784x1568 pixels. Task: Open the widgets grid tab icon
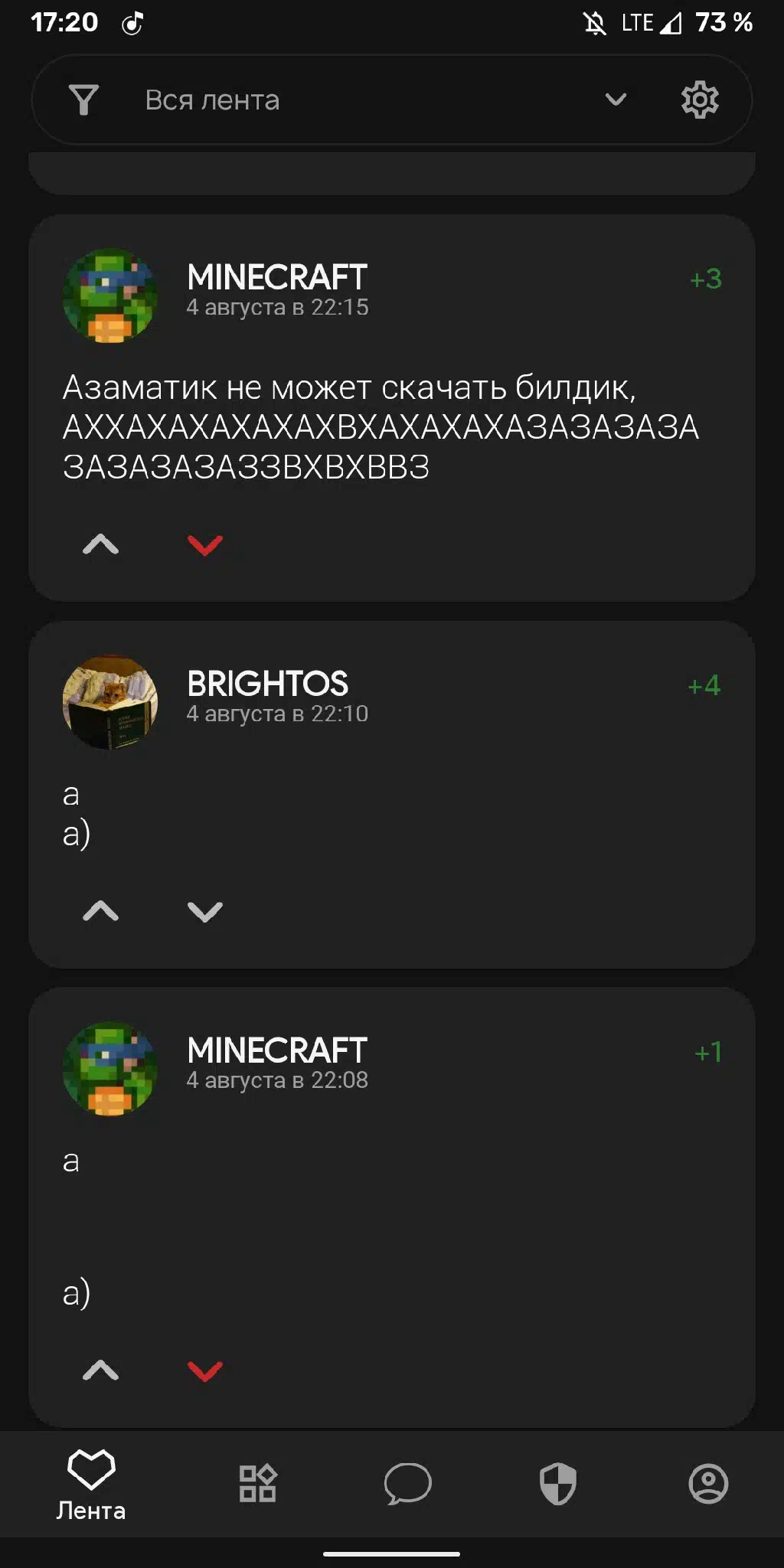[258, 1484]
